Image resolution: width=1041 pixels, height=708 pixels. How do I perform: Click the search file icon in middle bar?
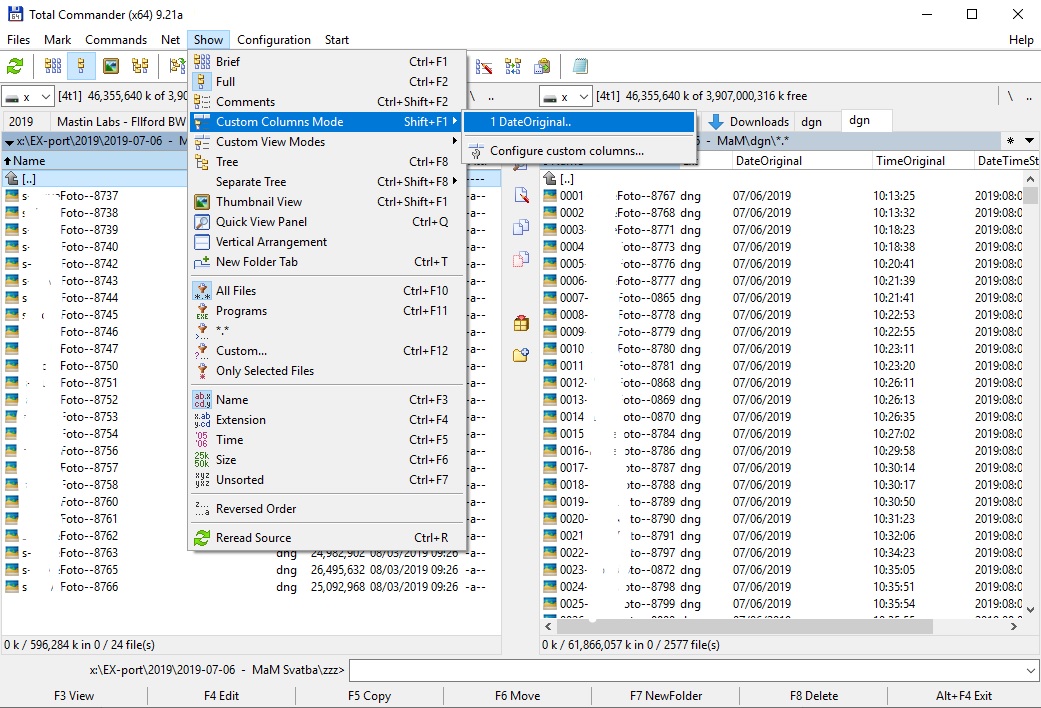521,195
